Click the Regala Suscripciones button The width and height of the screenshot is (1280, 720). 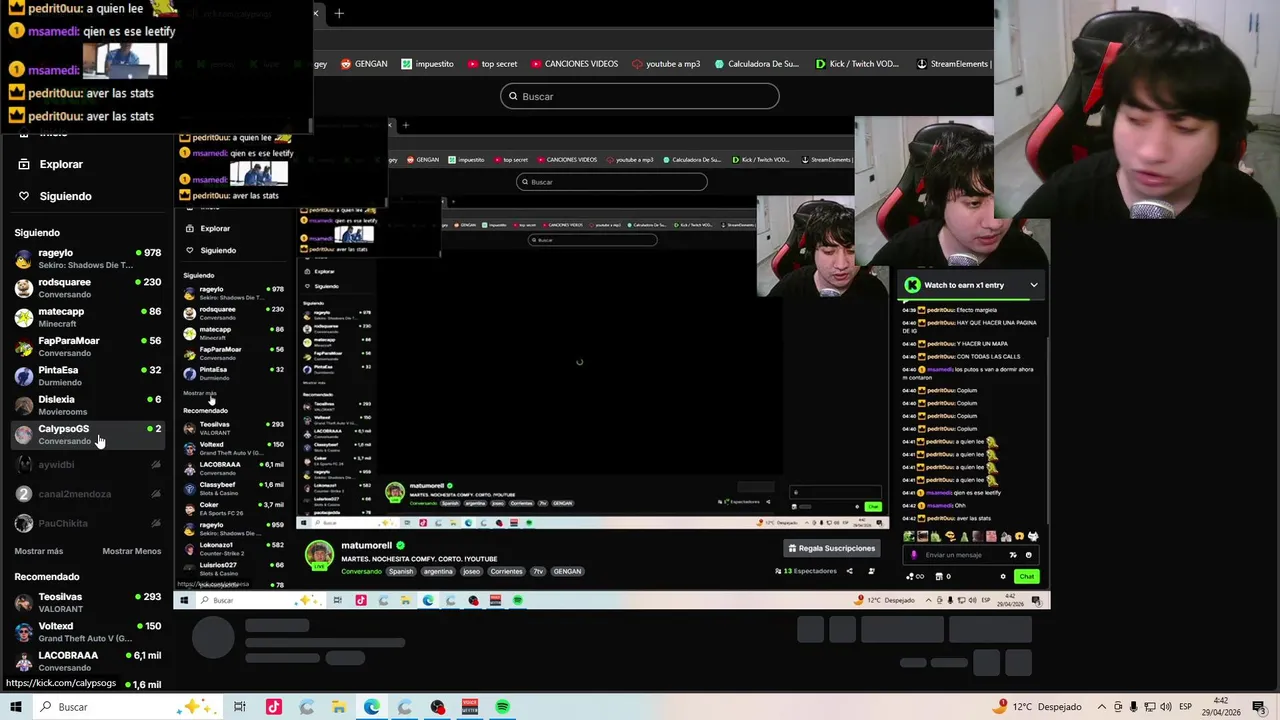coord(832,548)
